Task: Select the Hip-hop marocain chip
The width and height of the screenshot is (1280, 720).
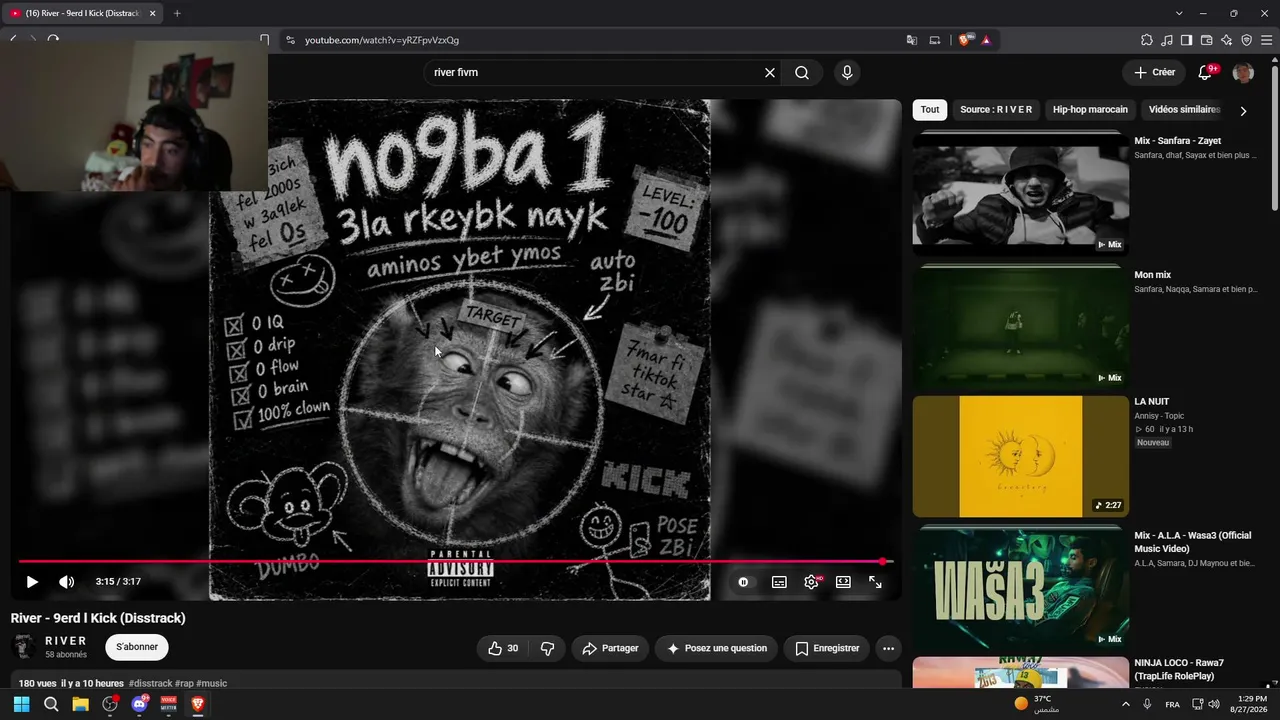Action: 1090,110
